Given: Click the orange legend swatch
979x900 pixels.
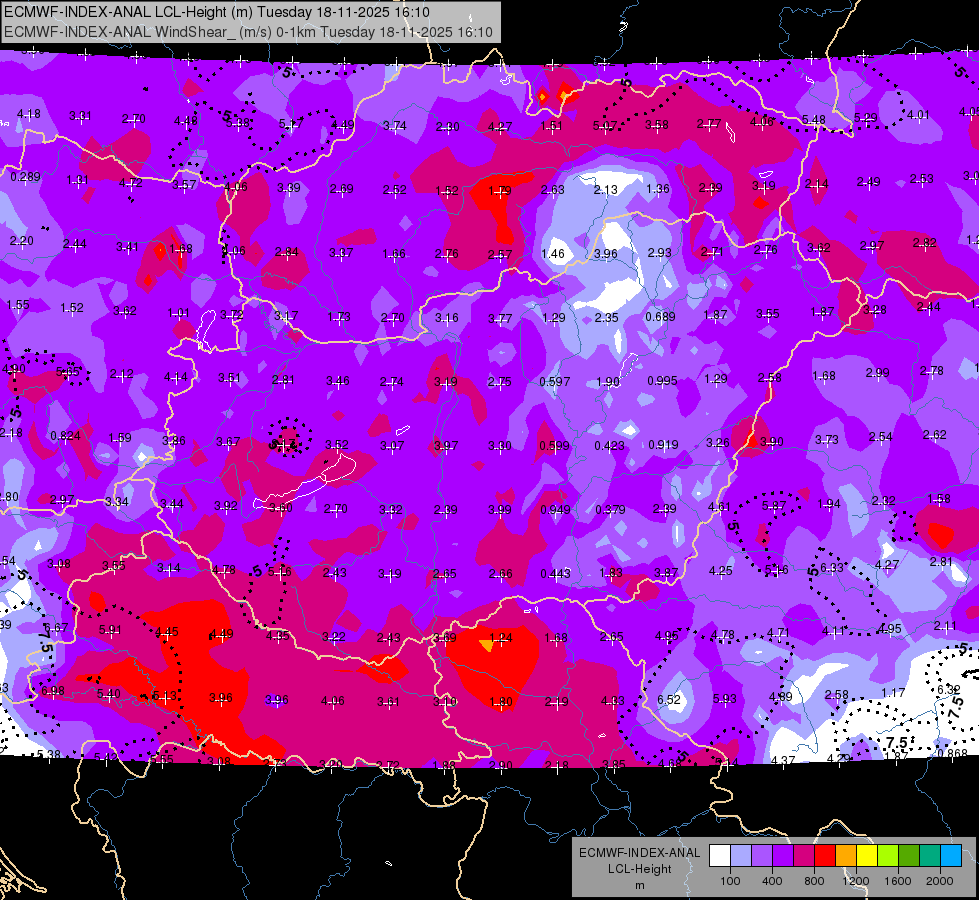Looking at the screenshot, I should (x=846, y=856).
